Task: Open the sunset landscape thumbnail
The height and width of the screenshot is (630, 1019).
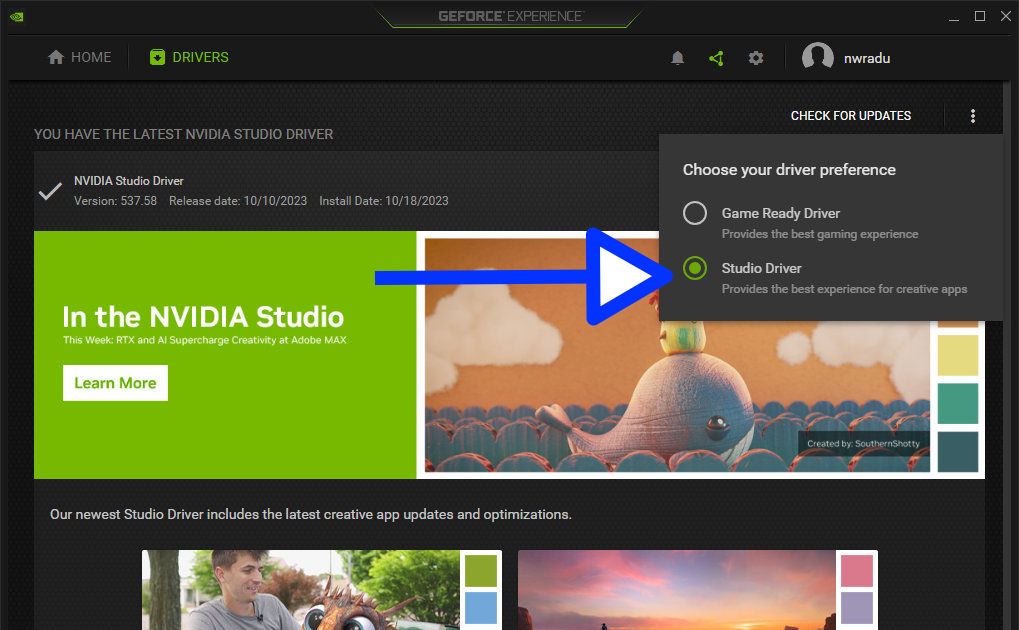Action: click(x=677, y=590)
